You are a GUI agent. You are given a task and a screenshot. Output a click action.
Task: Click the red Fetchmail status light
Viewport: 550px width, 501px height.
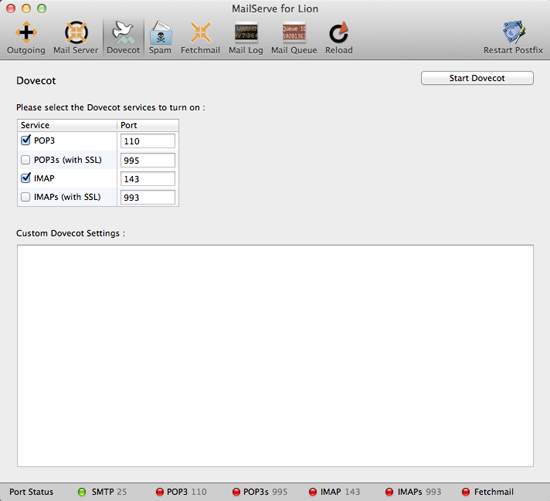click(466, 492)
